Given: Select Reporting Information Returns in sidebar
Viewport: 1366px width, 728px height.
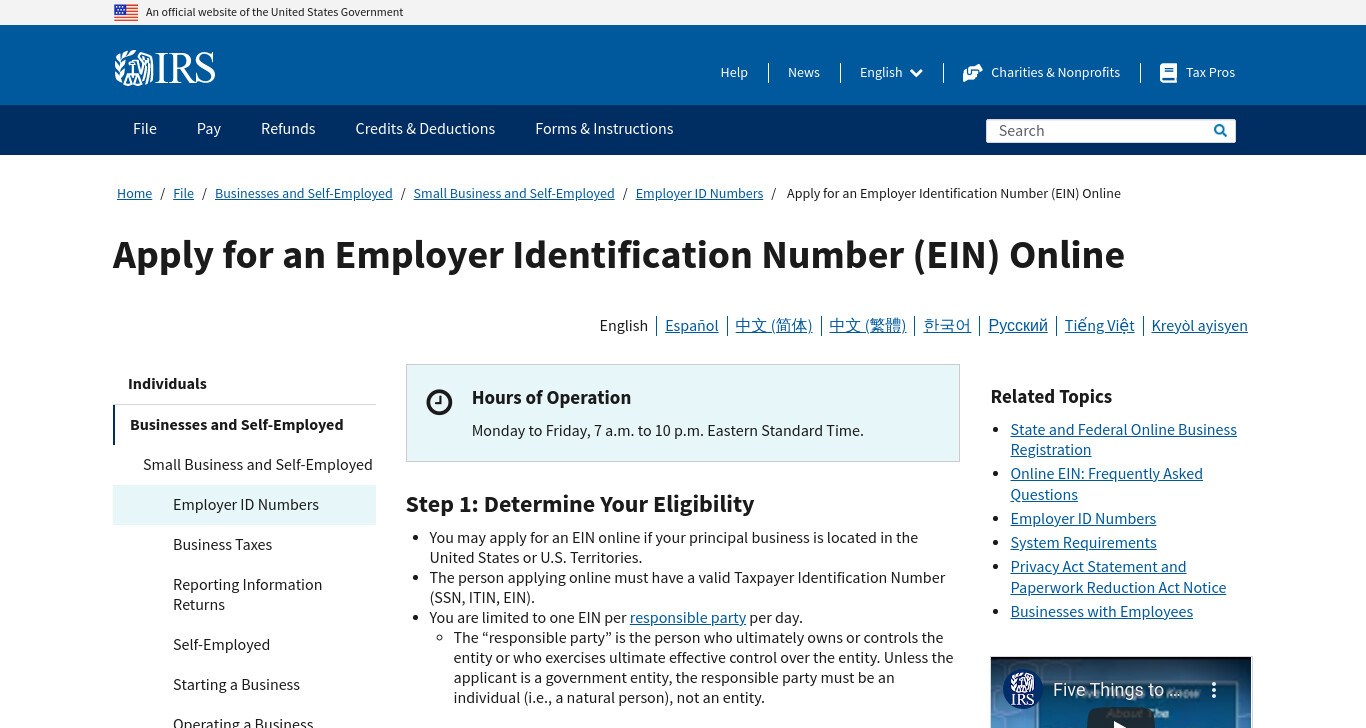Looking at the screenshot, I should click(247, 595).
